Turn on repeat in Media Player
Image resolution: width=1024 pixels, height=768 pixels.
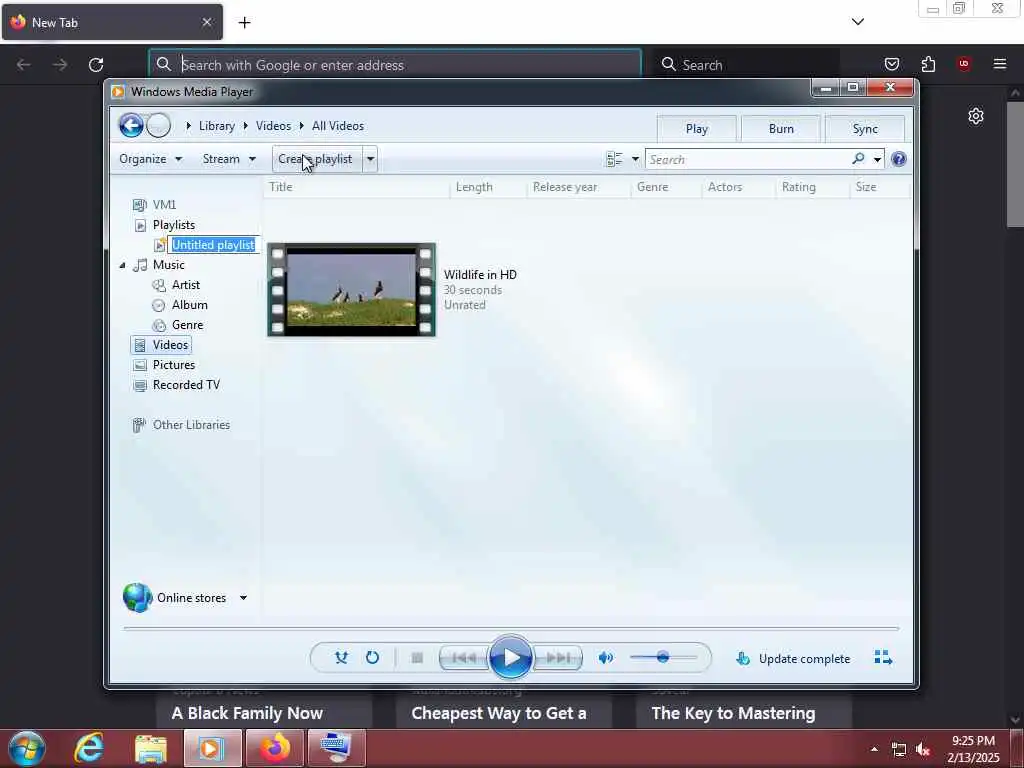click(x=372, y=658)
